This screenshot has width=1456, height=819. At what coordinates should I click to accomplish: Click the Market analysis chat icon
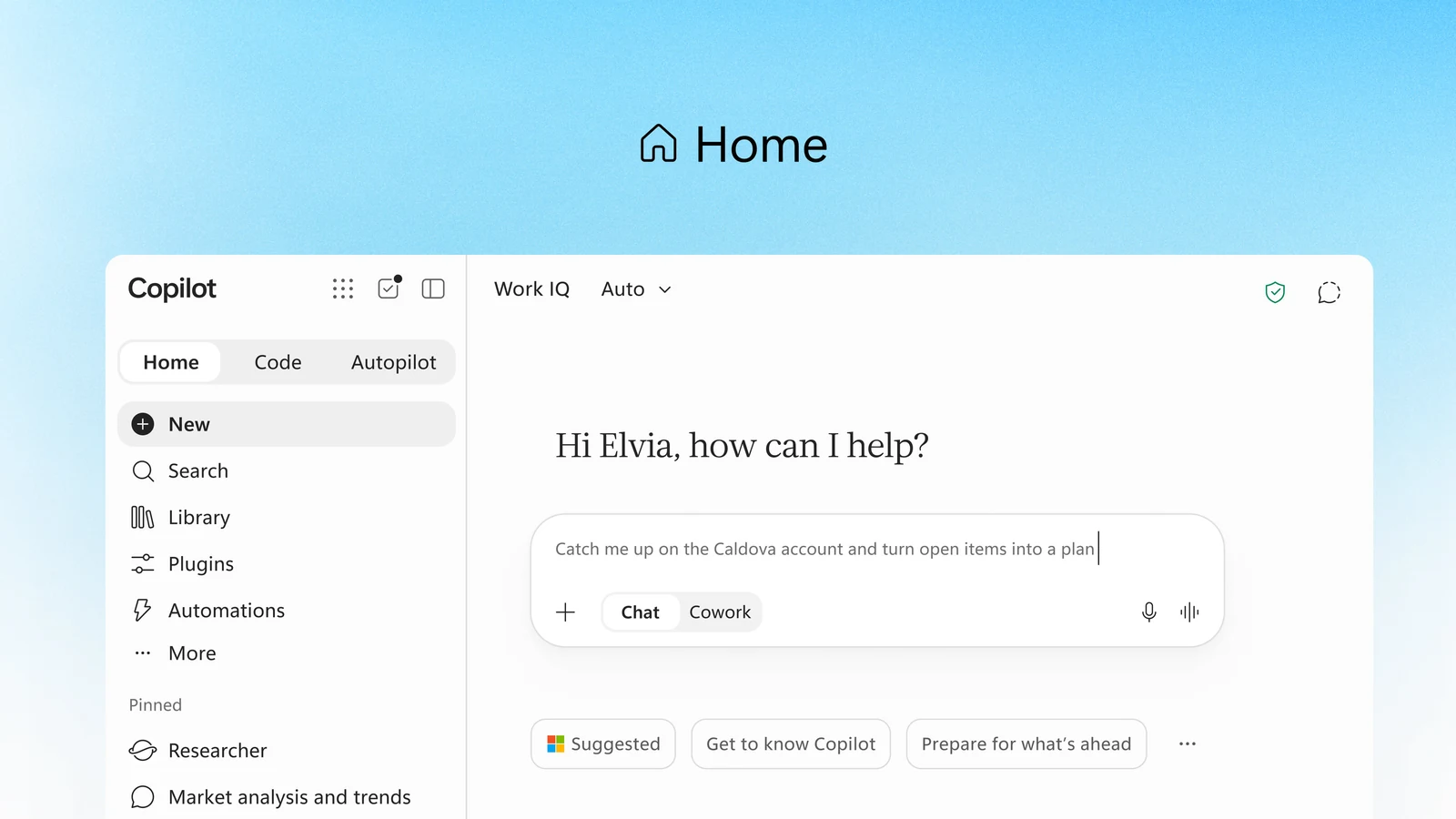(x=143, y=797)
